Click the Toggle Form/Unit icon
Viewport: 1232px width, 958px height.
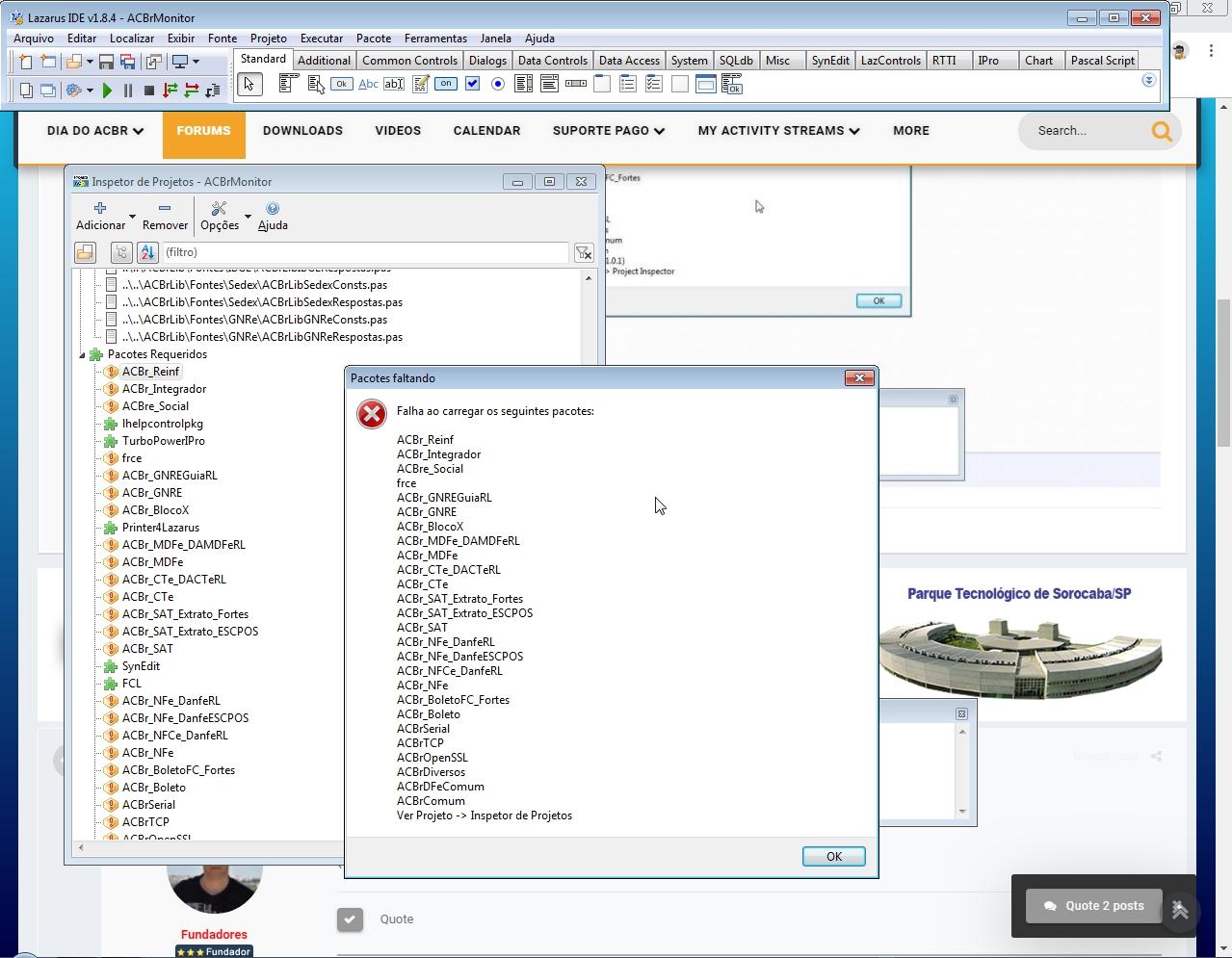coord(154,62)
